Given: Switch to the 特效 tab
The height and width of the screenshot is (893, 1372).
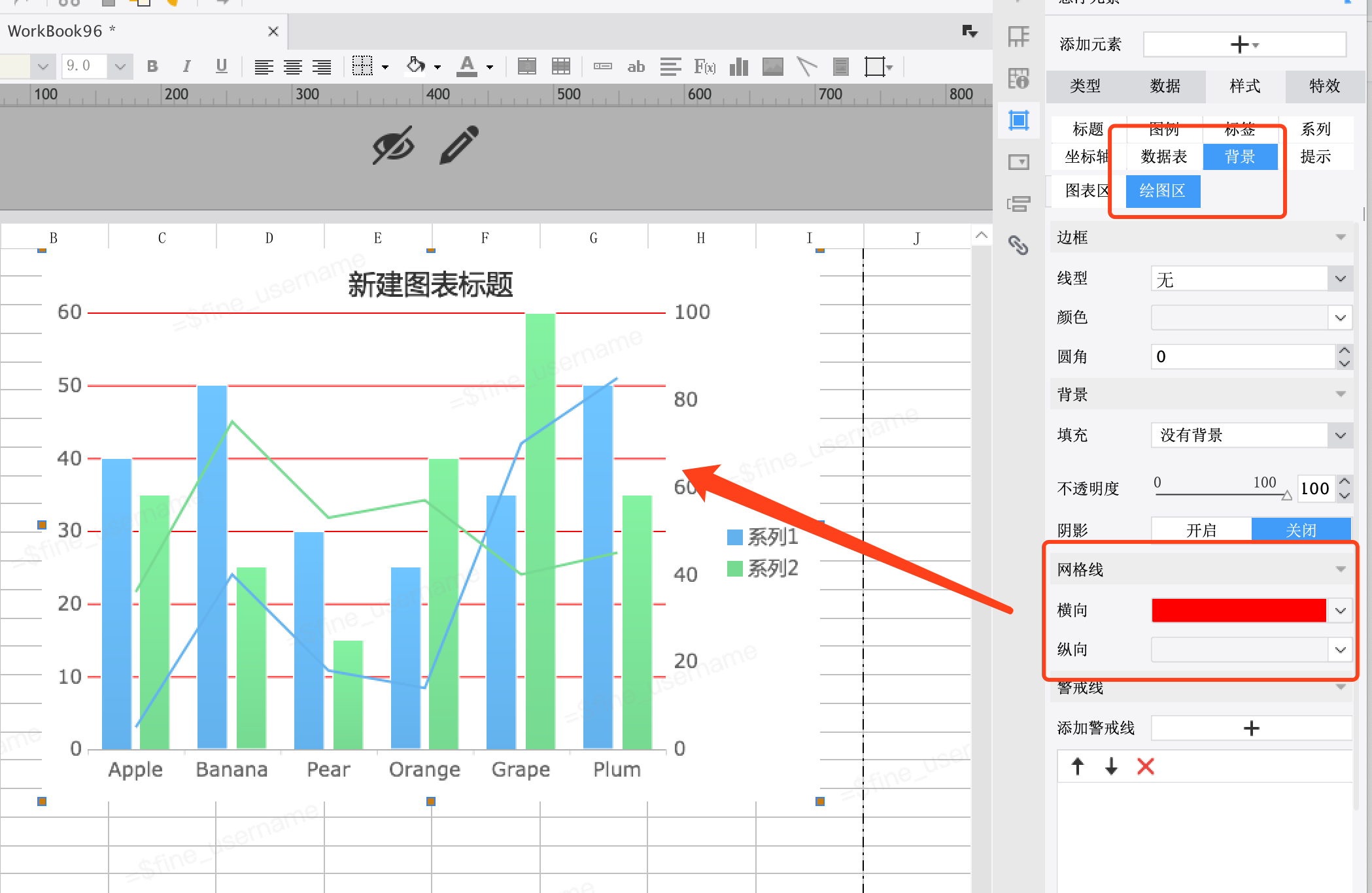Looking at the screenshot, I should click(x=1324, y=86).
